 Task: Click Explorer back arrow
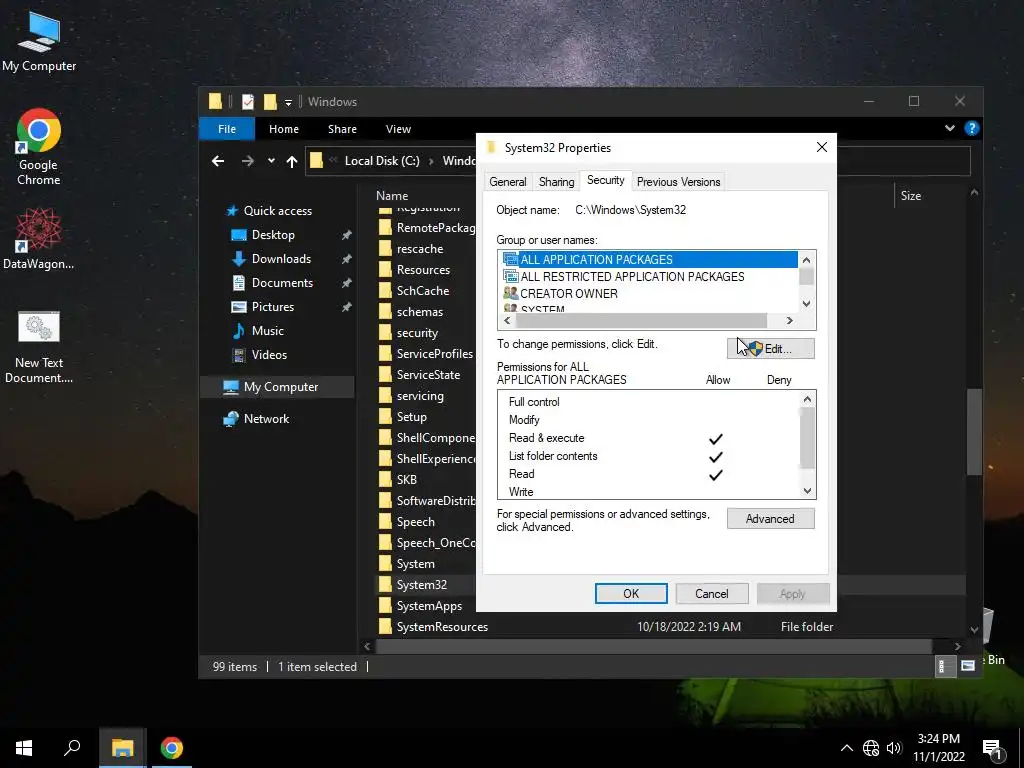[x=218, y=161]
